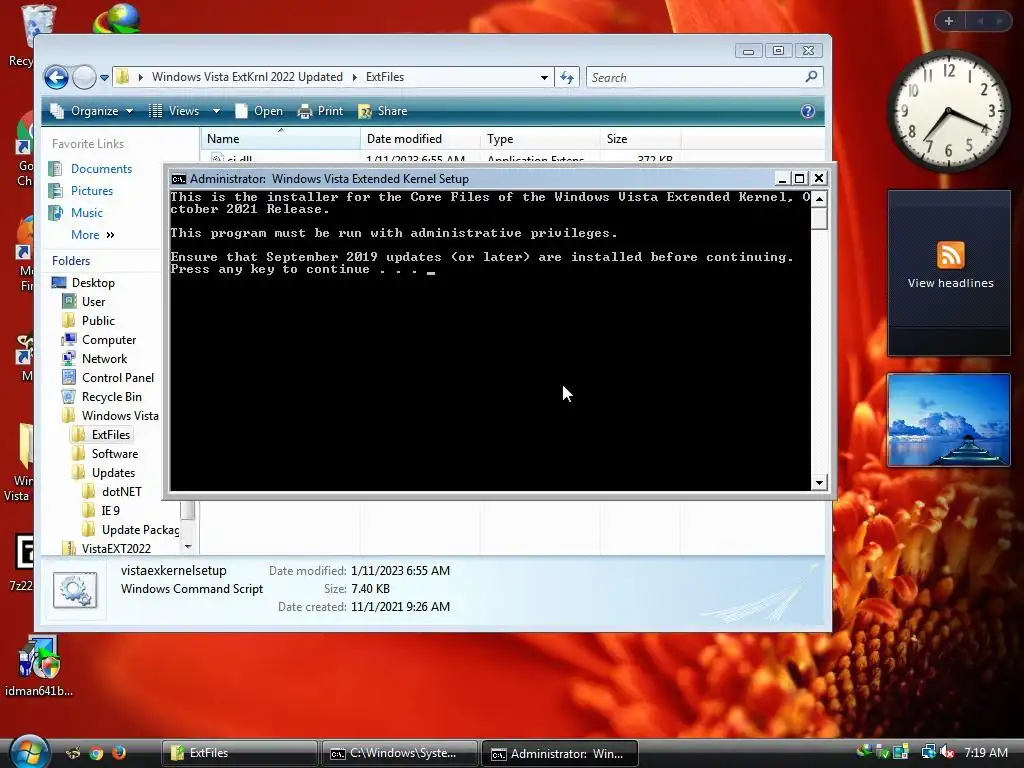Select idman641b installer desktop icon
Viewport: 1024px width, 768px height.
39,666
